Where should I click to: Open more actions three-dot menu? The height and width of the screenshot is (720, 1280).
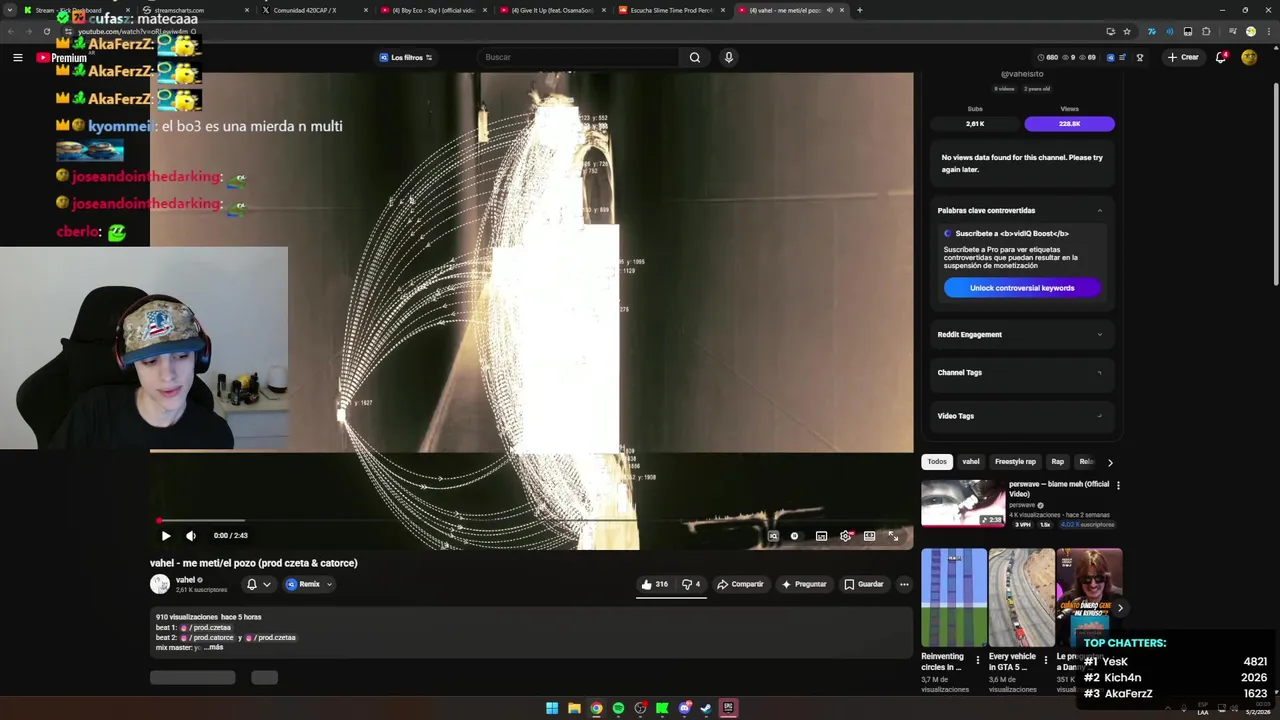[x=904, y=584]
